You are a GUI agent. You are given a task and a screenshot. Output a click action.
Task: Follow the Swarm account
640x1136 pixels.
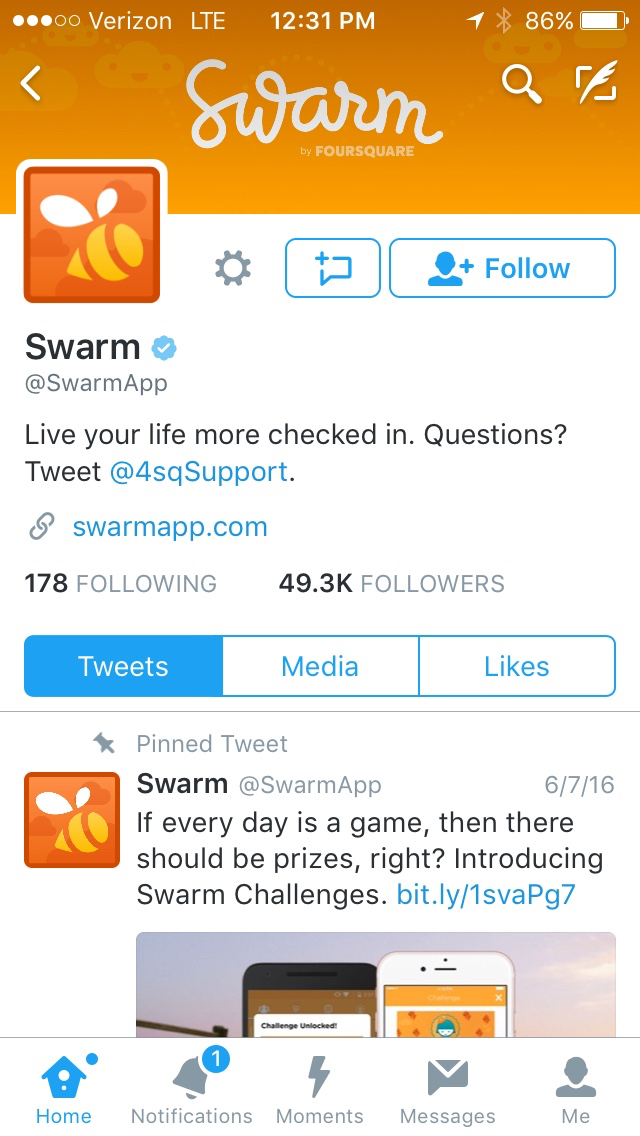click(502, 268)
